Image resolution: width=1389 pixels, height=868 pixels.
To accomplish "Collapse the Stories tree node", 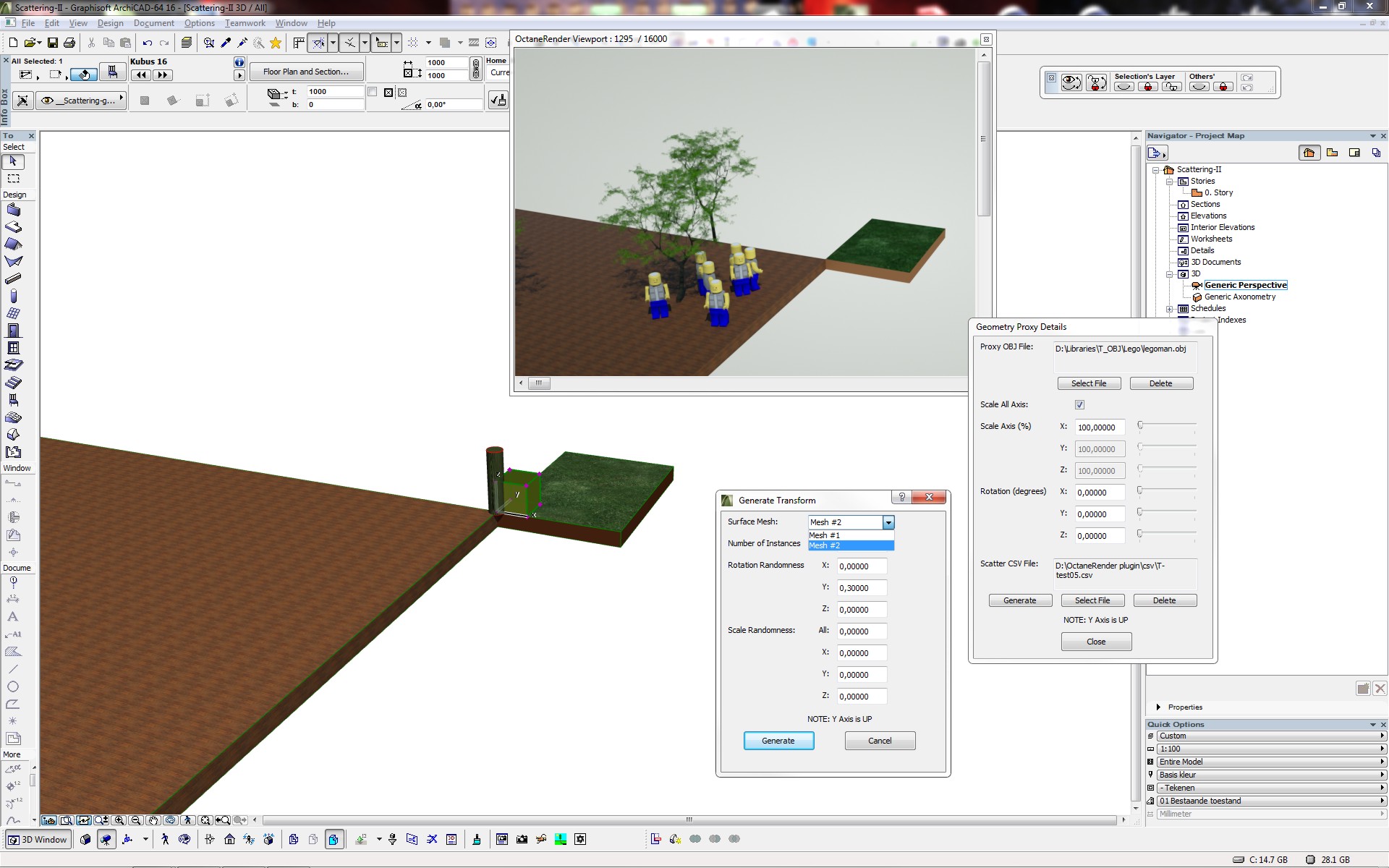I will pos(1169,182).
